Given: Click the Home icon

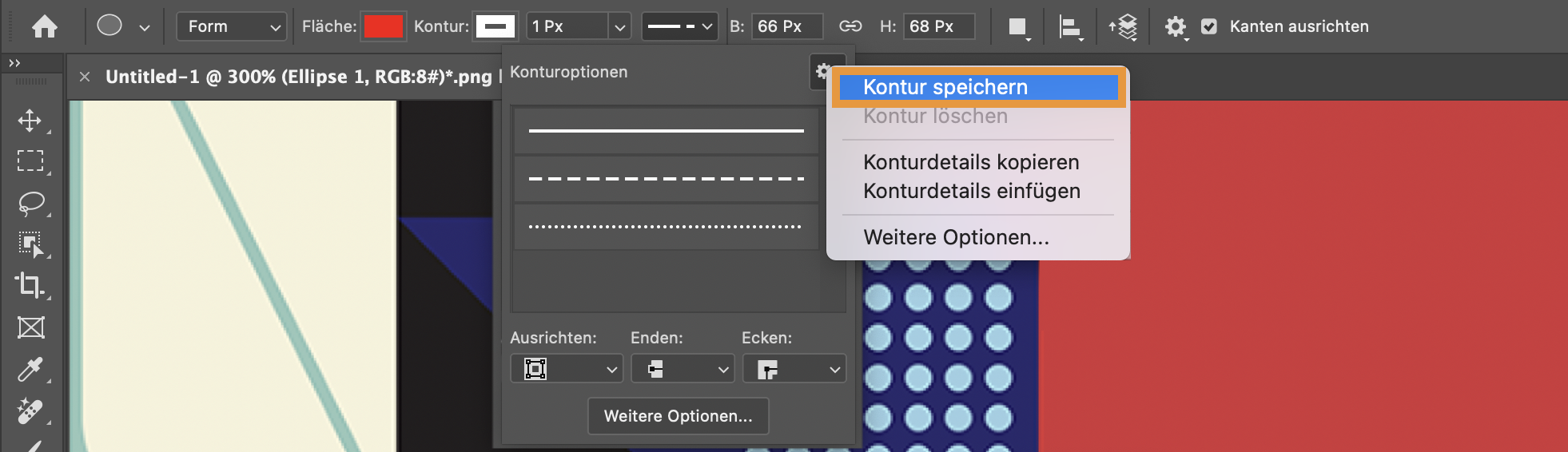Looking at the screenshot, I should point(45,27).
